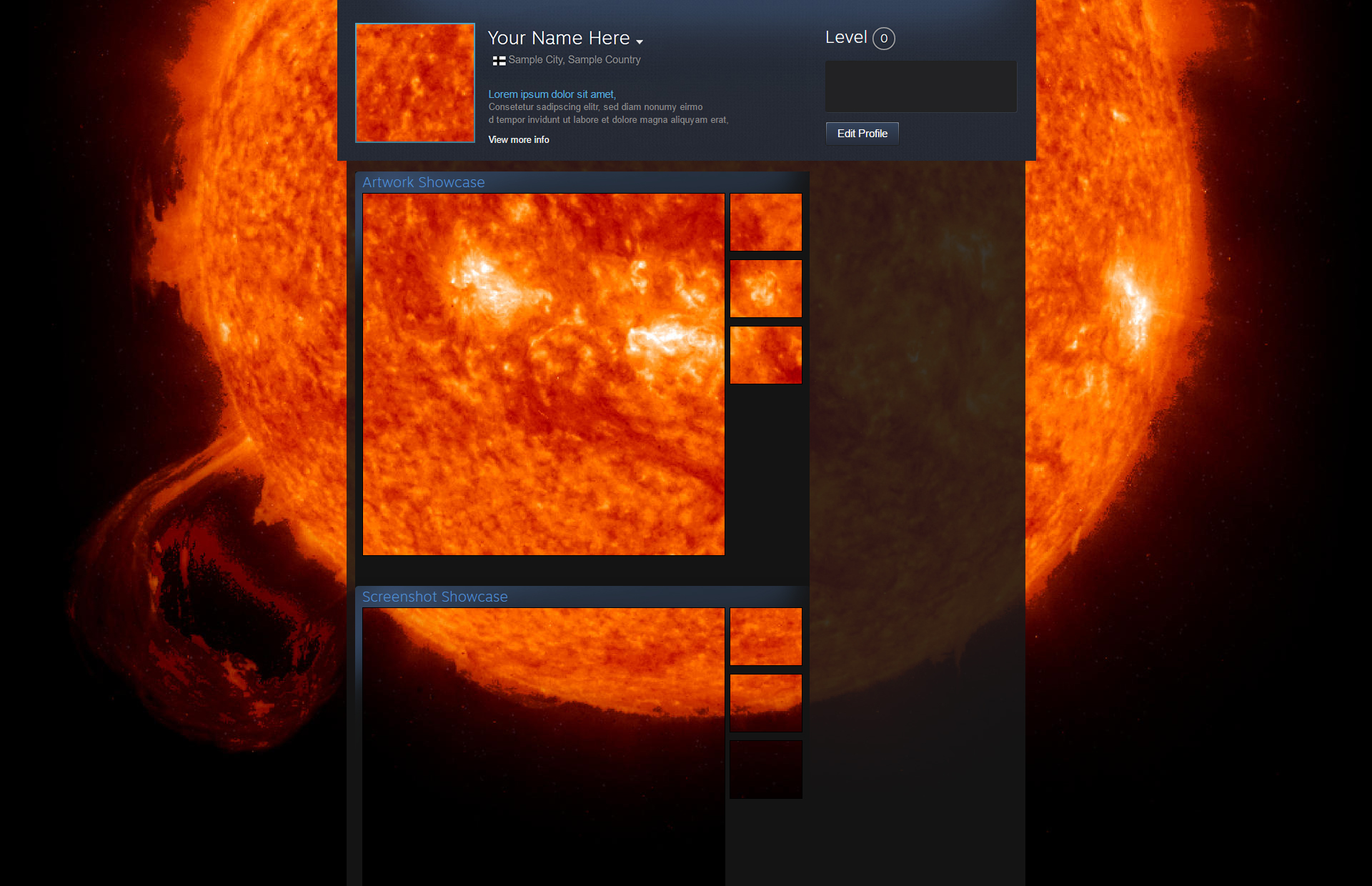Click the Your Name Here profile name

pos(558,38)
